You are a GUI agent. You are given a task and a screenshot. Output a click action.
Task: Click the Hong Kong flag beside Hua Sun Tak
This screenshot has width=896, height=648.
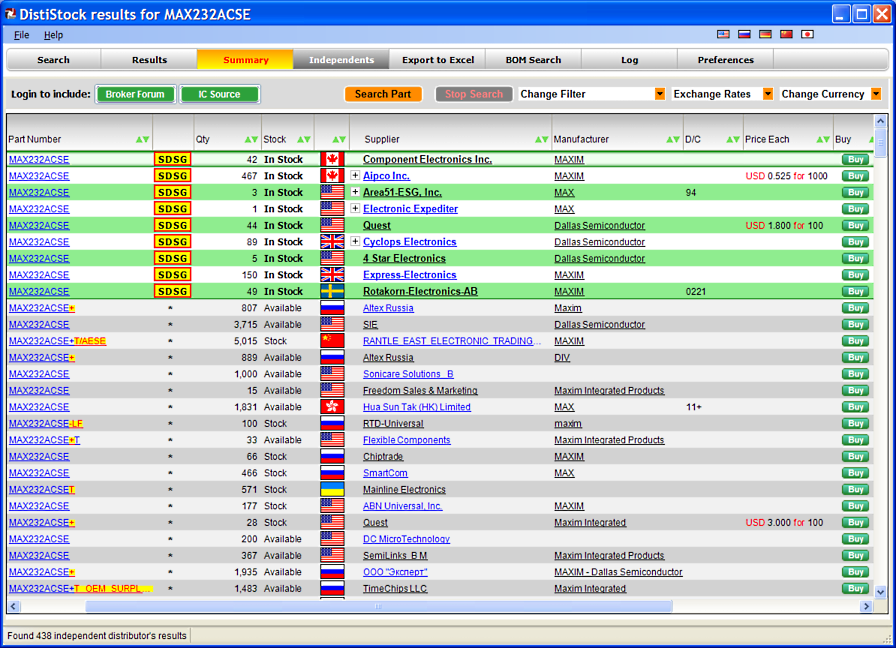tap(332, 407)
